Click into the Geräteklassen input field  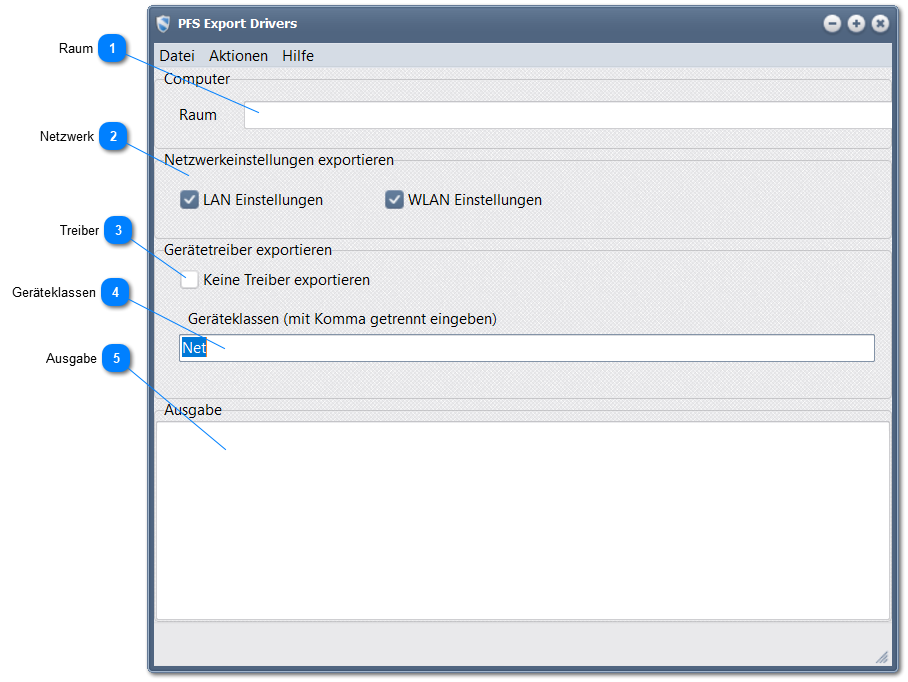pos(526,348)
